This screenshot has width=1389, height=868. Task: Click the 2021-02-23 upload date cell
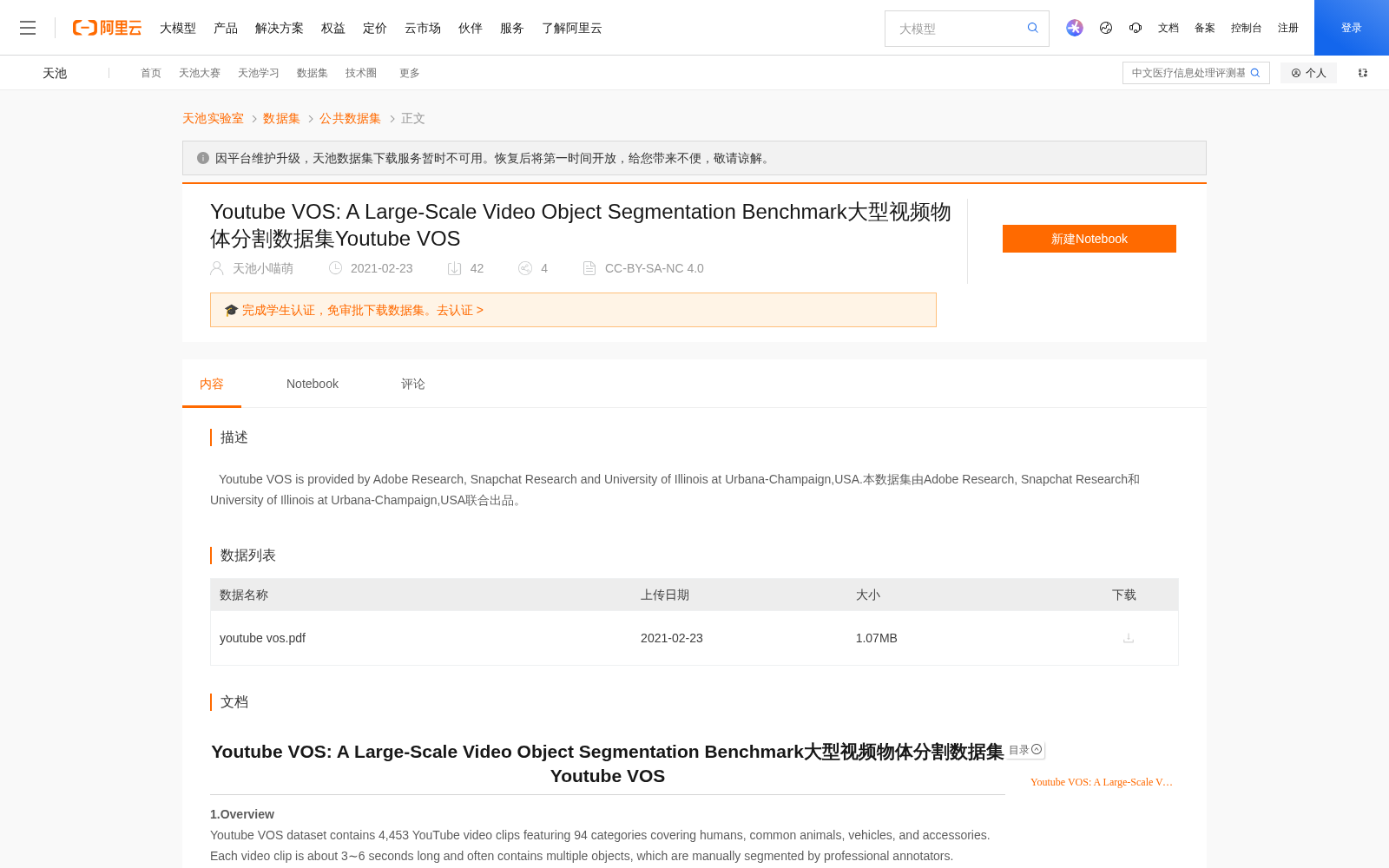(672, 638)
